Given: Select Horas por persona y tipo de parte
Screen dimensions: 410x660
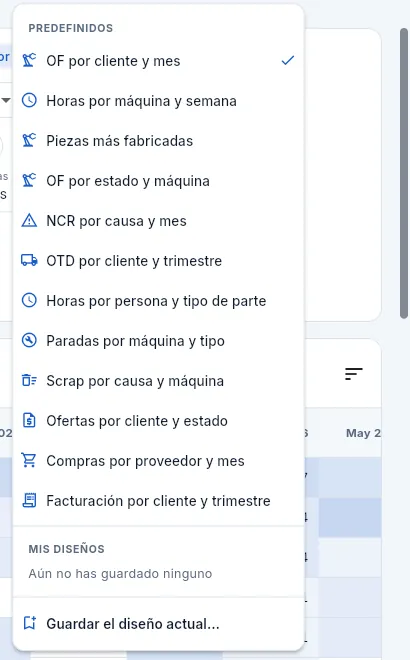Looking at the screenshot, I should (x=158, y=301).
